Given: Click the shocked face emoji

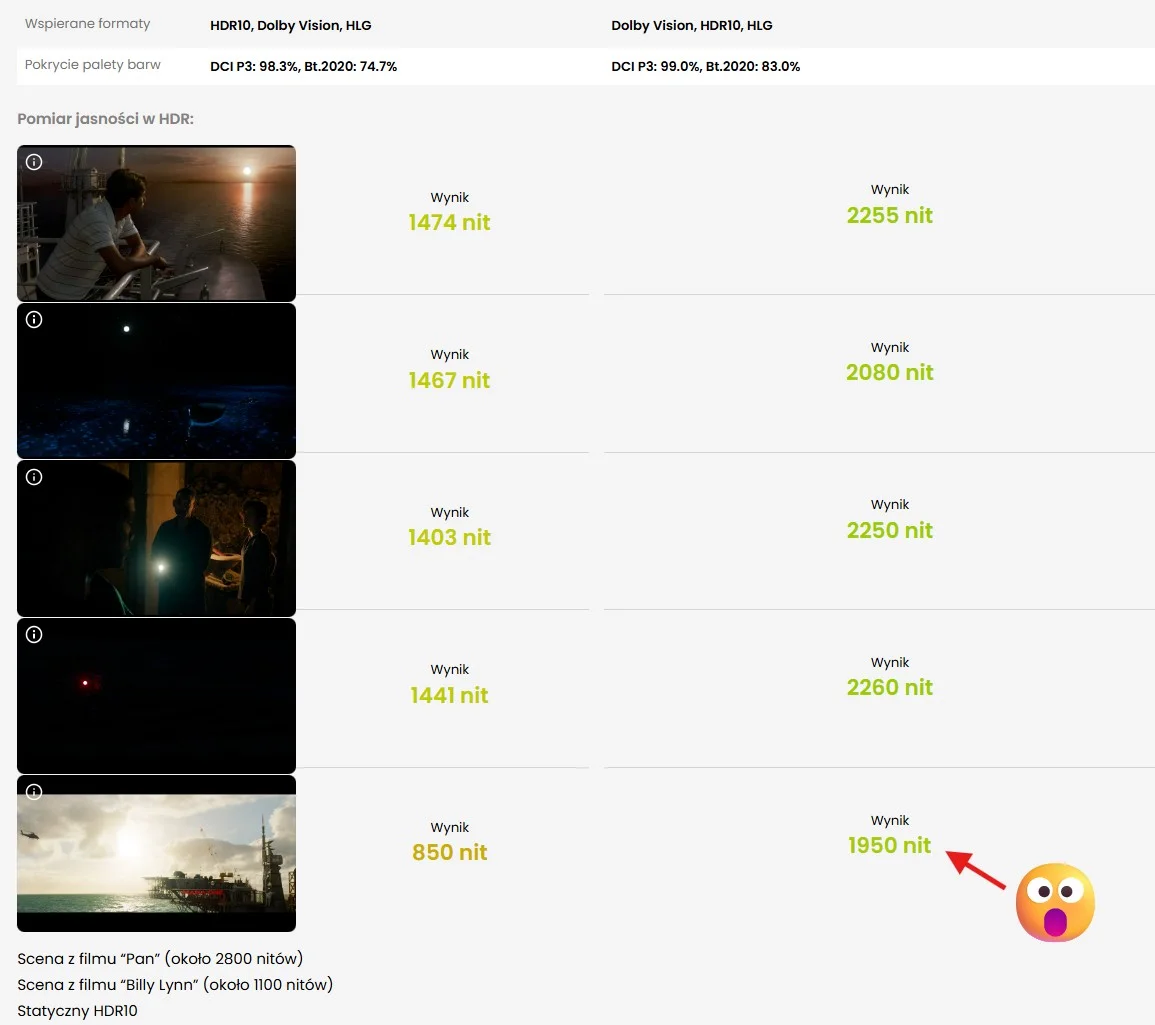Looking at the screenshot, I should [1055, 903].
